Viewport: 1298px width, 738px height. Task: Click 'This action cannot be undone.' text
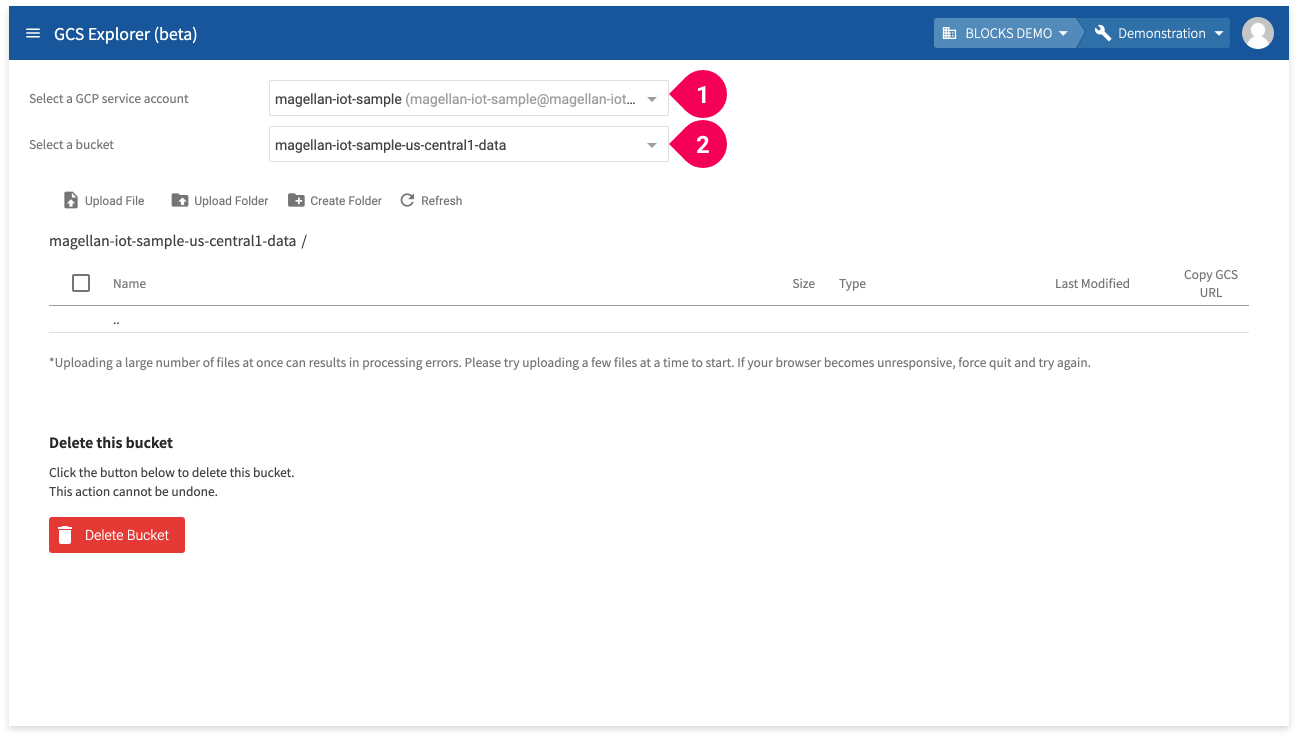click(133, 492)
